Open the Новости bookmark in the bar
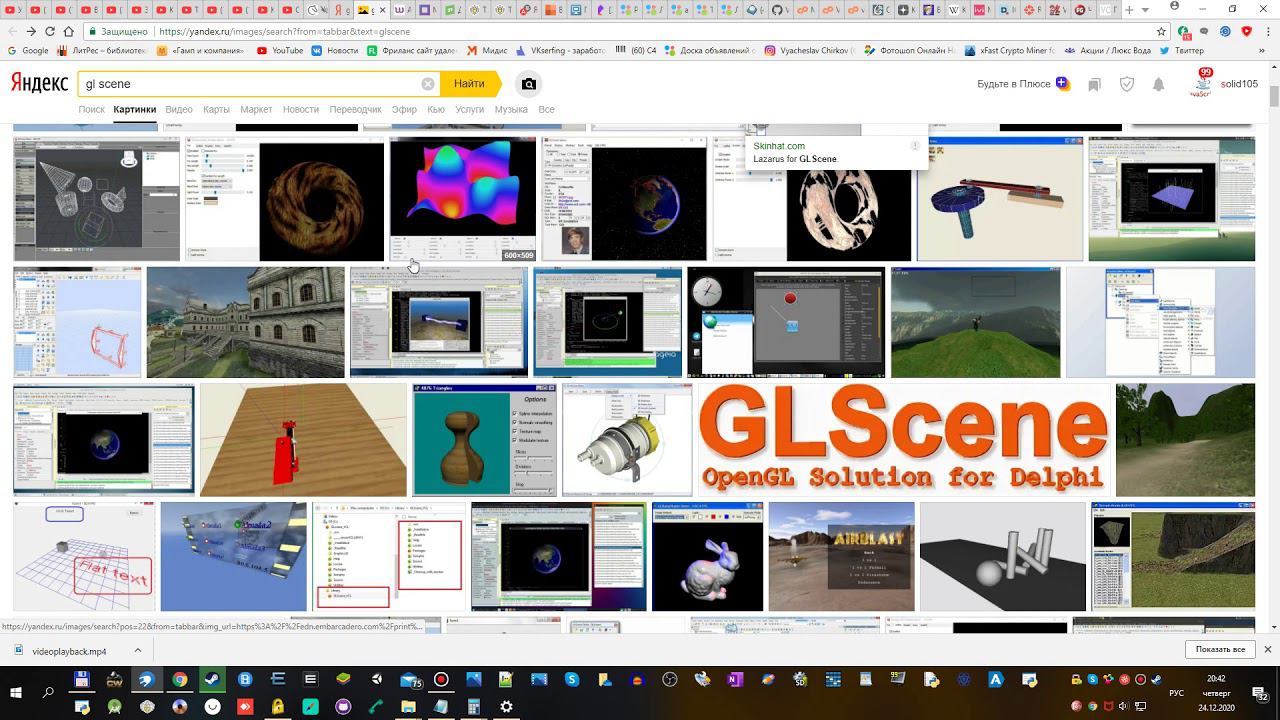This screenshot has width=1280, height=720. click(x=335, y=50)
